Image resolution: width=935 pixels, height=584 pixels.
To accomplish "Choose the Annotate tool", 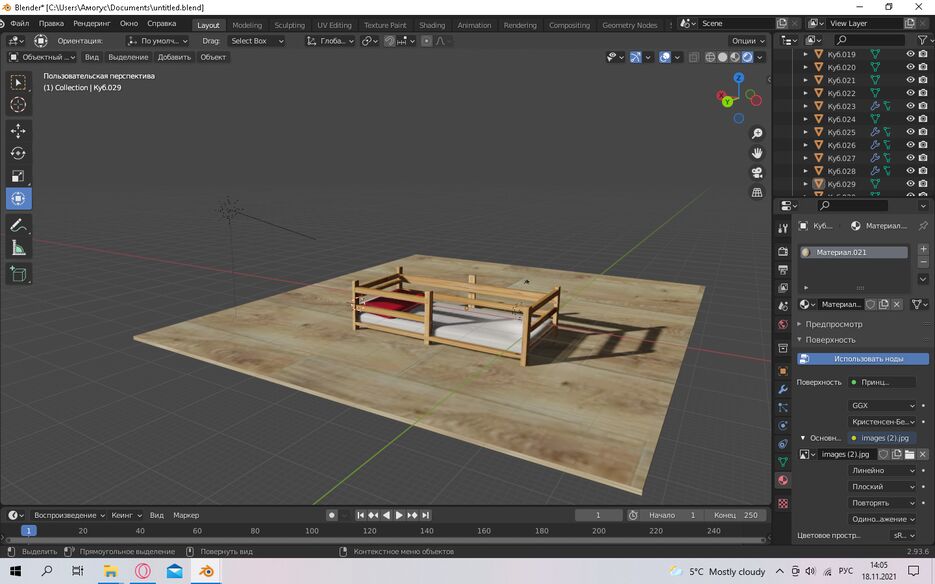I will (x=18, y=225).
